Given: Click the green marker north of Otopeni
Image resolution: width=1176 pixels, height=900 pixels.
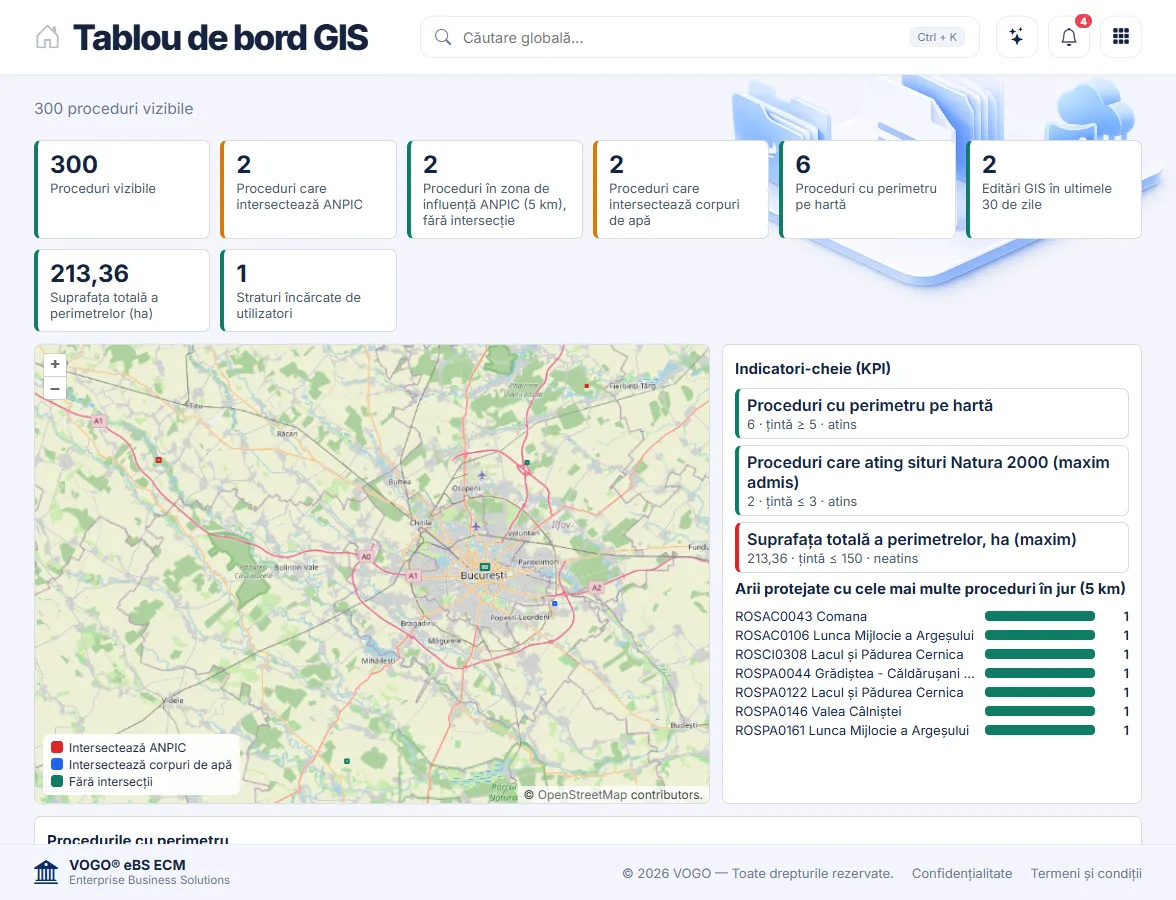Looking at the screenshot, I should tap(527, 463).
